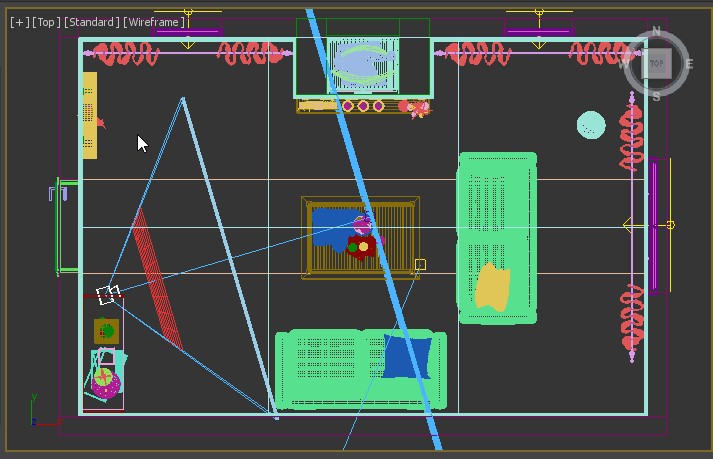Click the N compass label on ViewCube
713x459 pixels.
[x=657, y=32]
